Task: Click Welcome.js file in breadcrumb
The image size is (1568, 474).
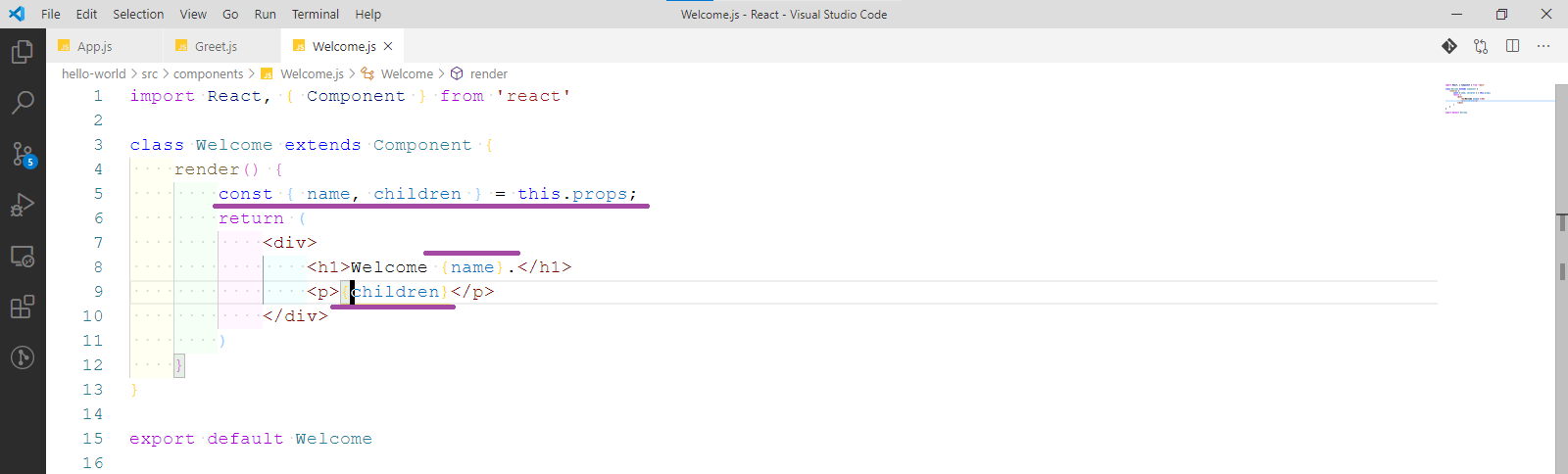Action: (x=312, y=73)
